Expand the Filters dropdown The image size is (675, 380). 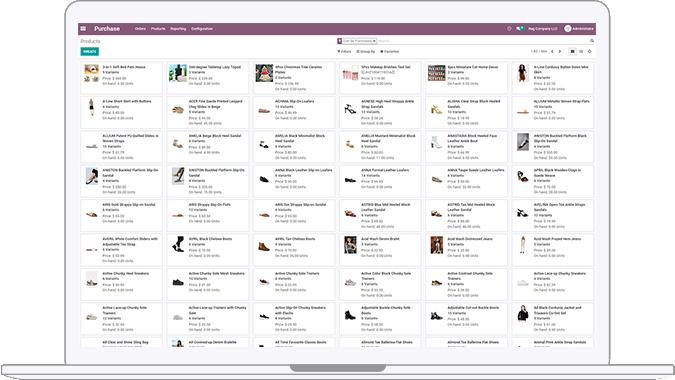click(x=344, y=52)
